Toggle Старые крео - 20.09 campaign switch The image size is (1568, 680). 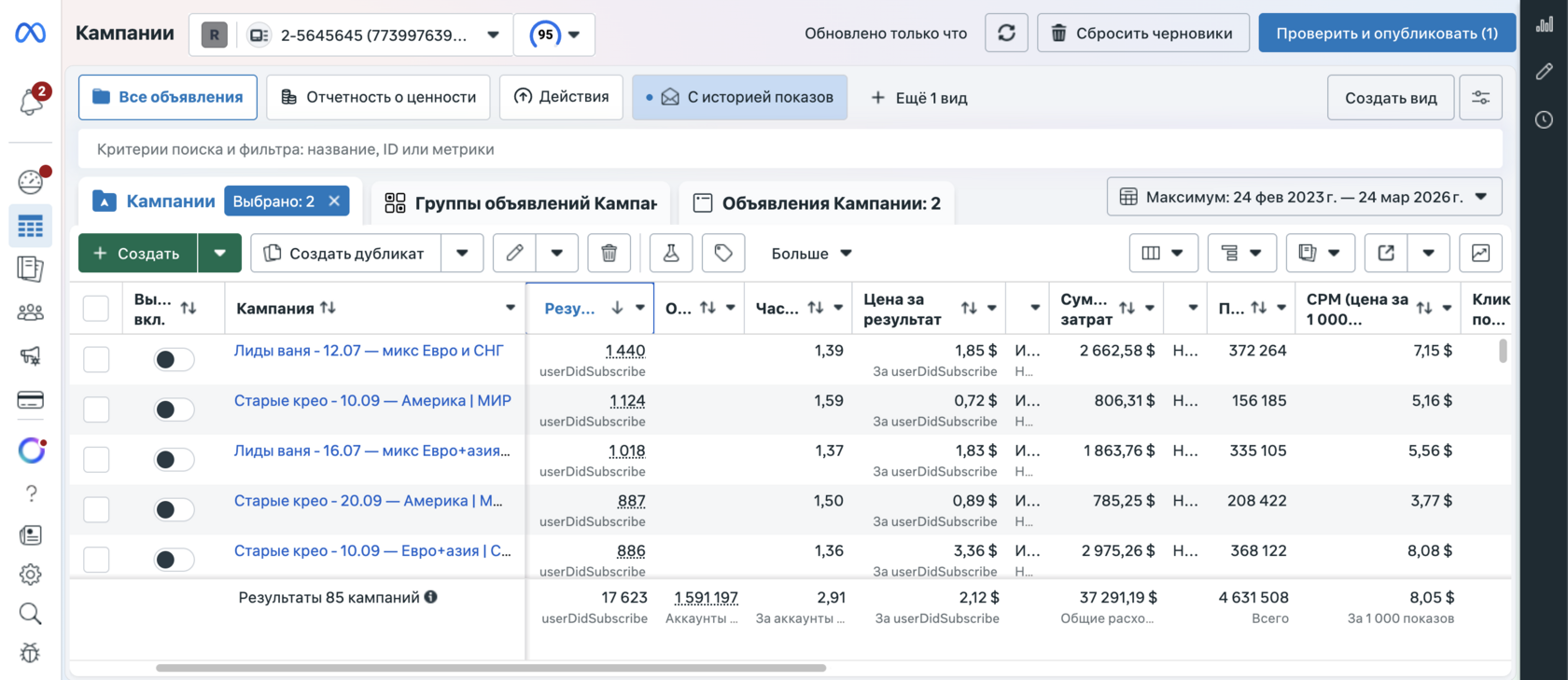[174, 509]
